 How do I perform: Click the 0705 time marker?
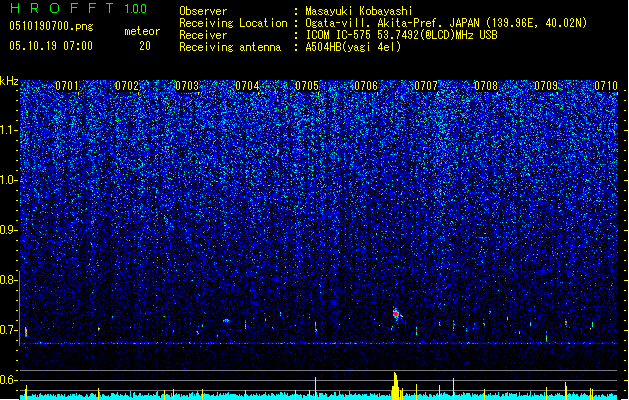[307, 86]
